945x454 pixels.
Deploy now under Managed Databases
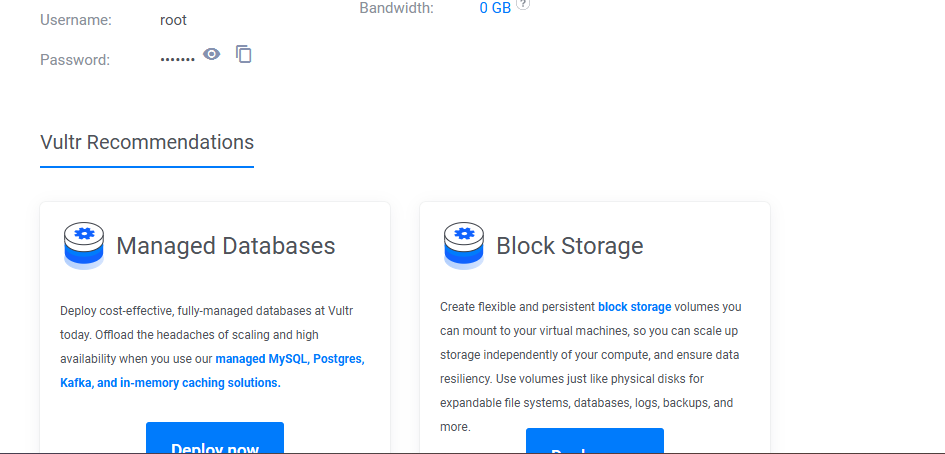point(215,438)
